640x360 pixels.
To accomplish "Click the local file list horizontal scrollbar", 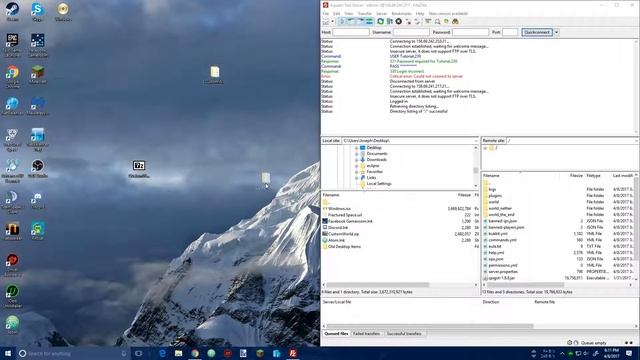I will pyautogui.click(x=377, y=285).
